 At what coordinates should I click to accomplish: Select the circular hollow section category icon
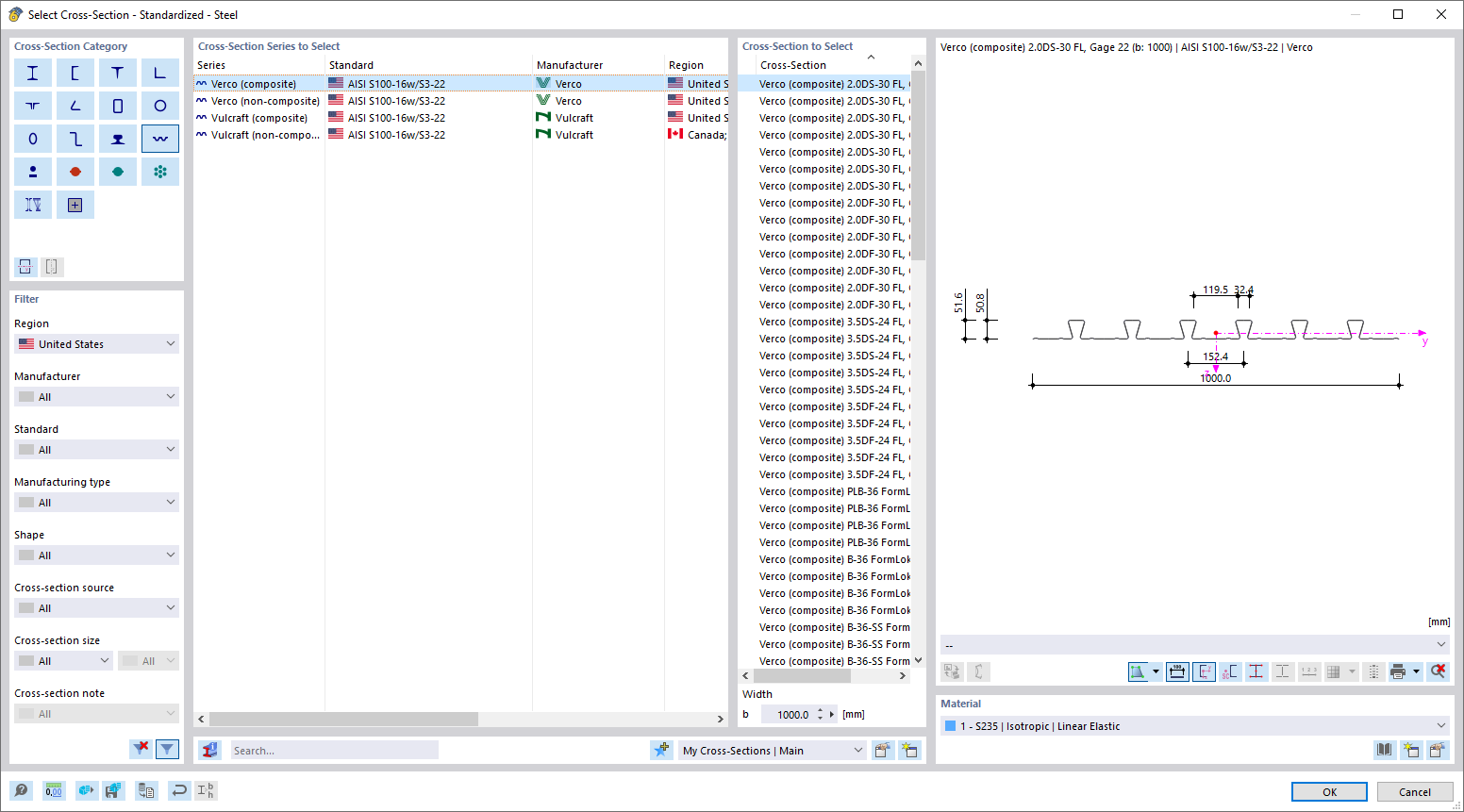(160, 106)
